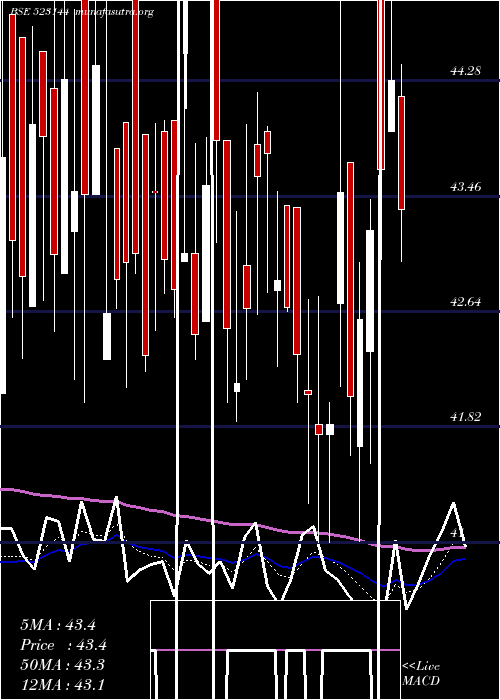The image size is (500, 700).
Task: Select the 50MA : 43.3 readout
Action: [62, 665]
